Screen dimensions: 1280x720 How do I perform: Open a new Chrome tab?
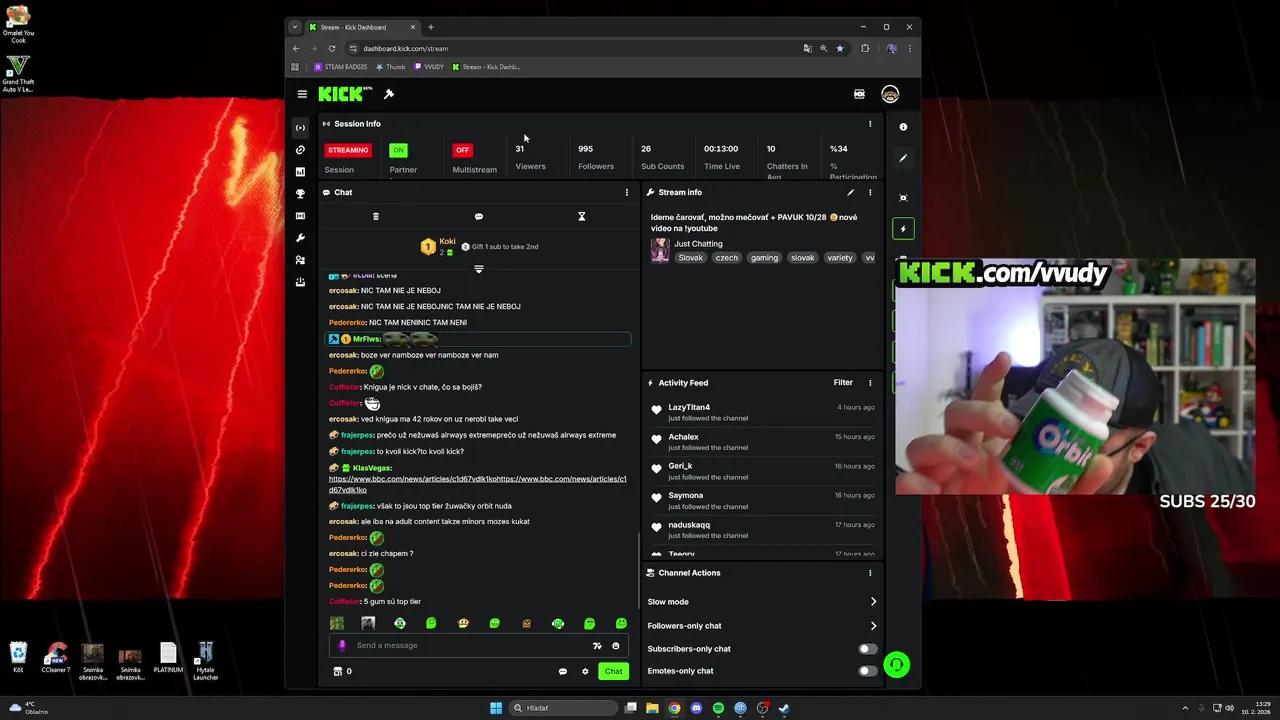(x=431, y=27)
